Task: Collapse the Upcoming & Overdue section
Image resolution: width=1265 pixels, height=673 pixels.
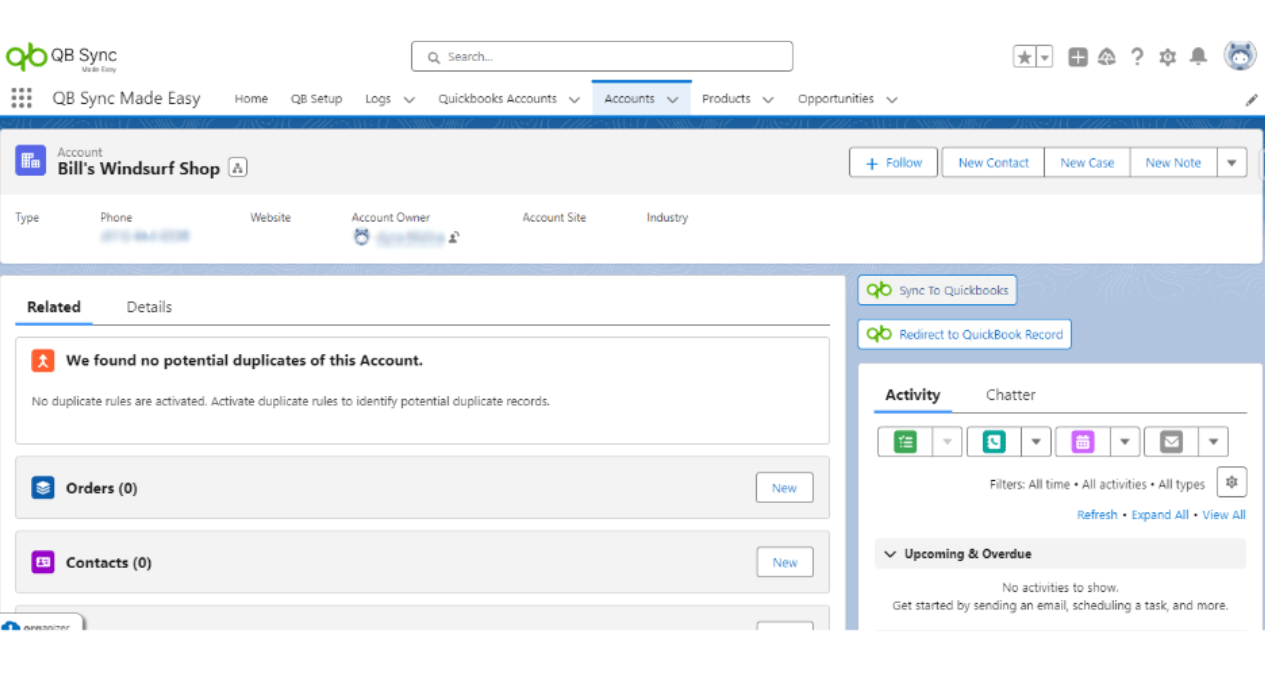Action: pyautogui.click(x=889, y=554)
